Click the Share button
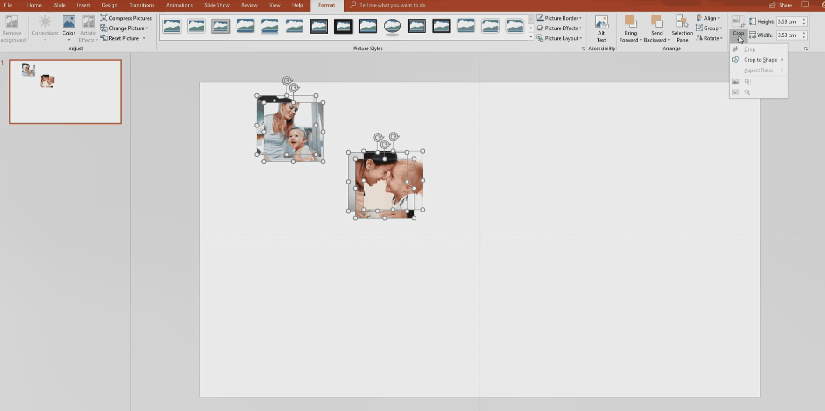 point(780,5)
